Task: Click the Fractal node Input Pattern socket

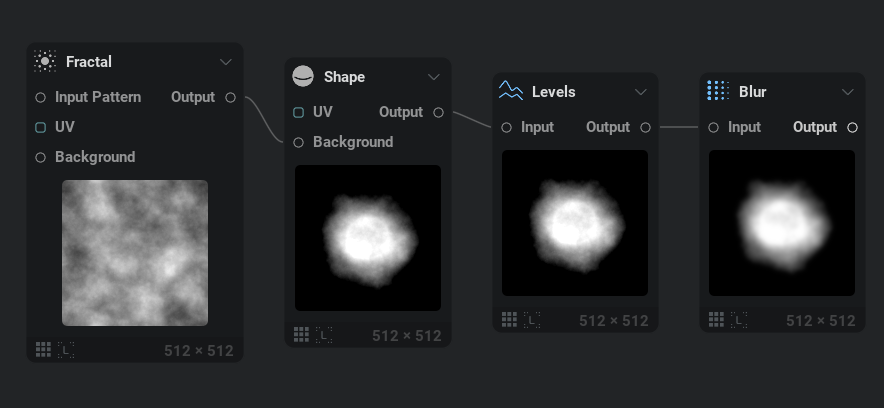Action: click(40, 97)
